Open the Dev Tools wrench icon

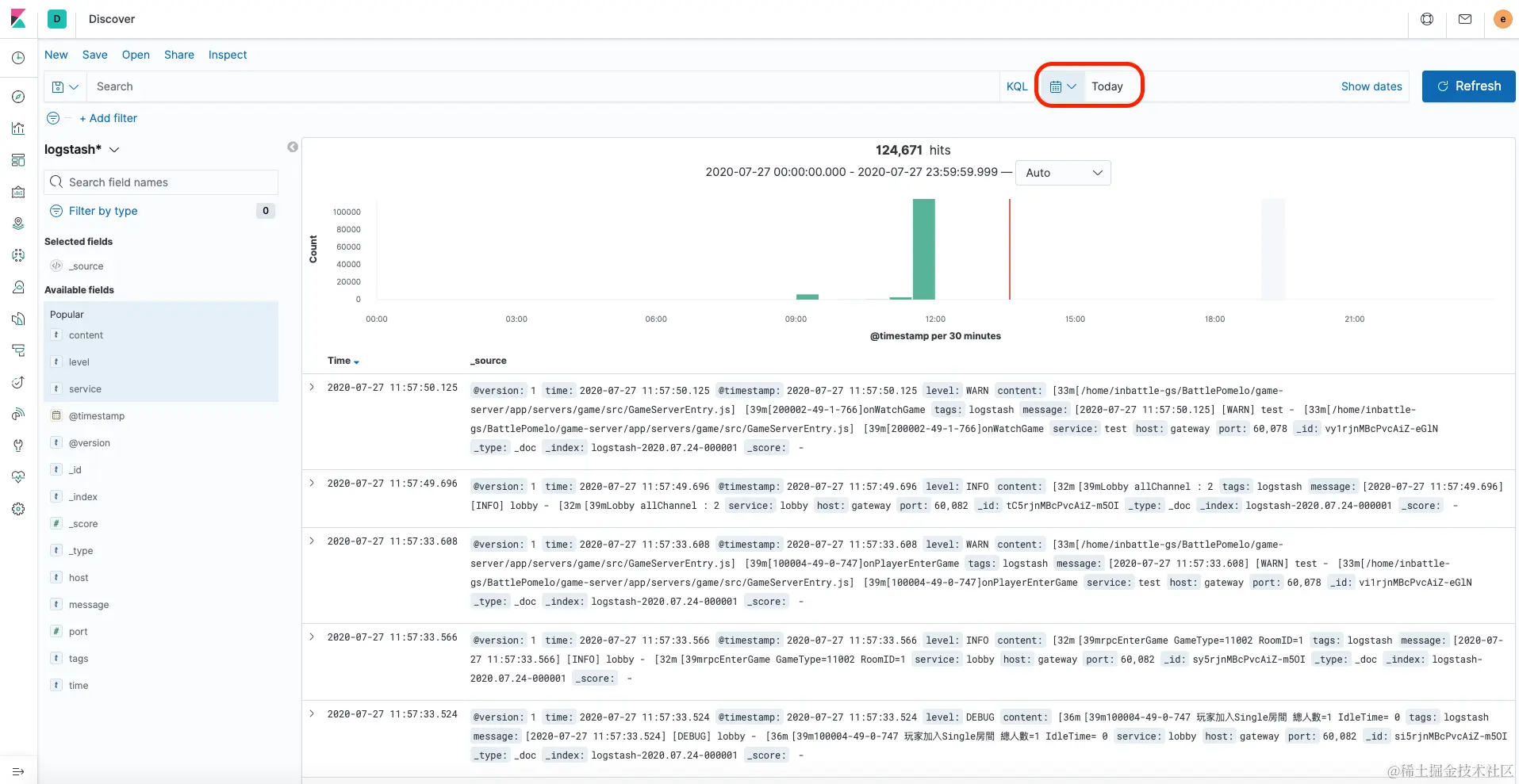(18, 446)
